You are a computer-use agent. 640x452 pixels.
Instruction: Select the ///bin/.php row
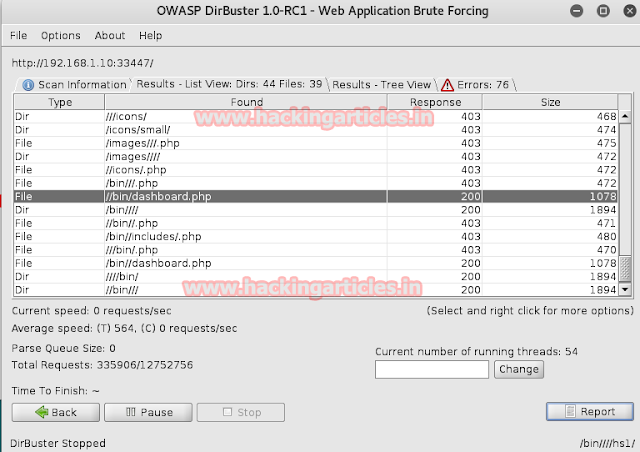pos(316,250)
